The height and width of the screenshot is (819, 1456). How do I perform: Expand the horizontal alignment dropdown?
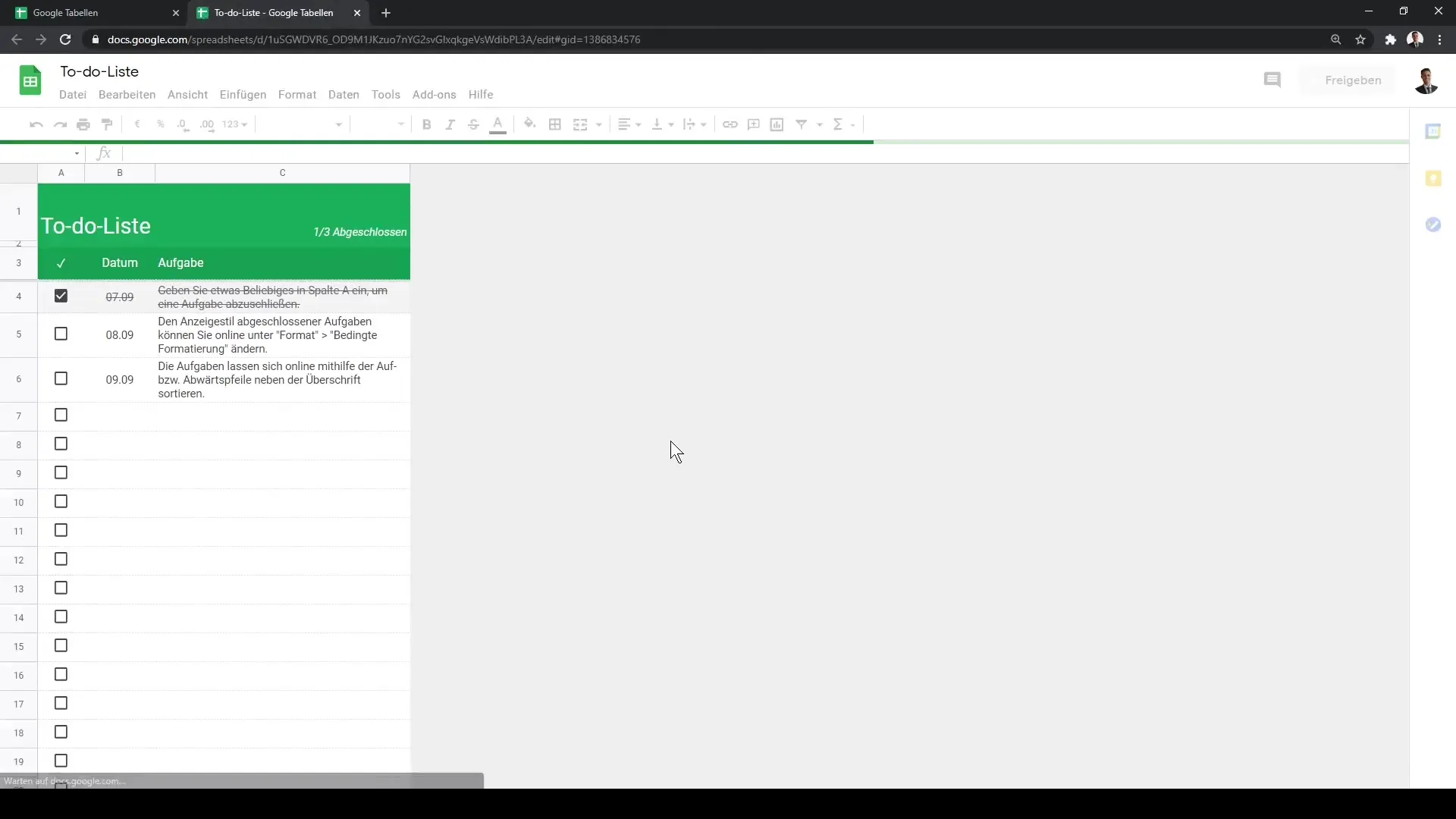[x=638, y=124]
